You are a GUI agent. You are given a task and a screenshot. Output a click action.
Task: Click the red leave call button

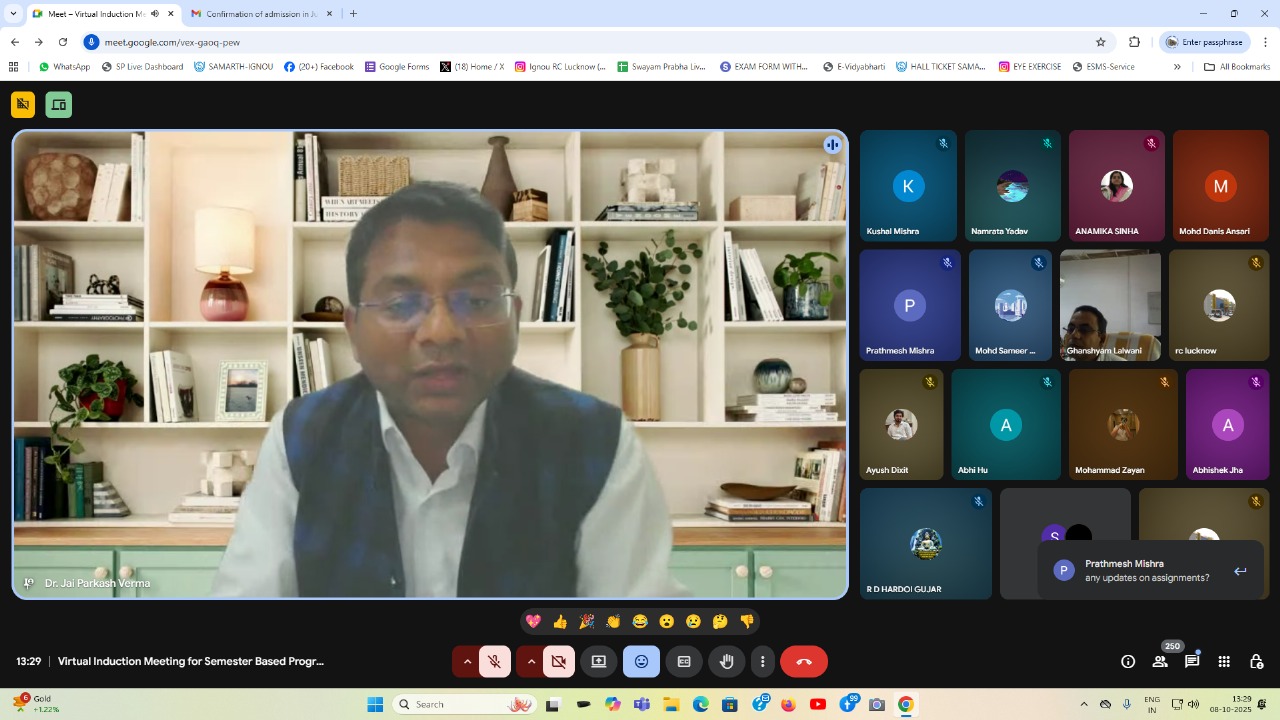803,662
